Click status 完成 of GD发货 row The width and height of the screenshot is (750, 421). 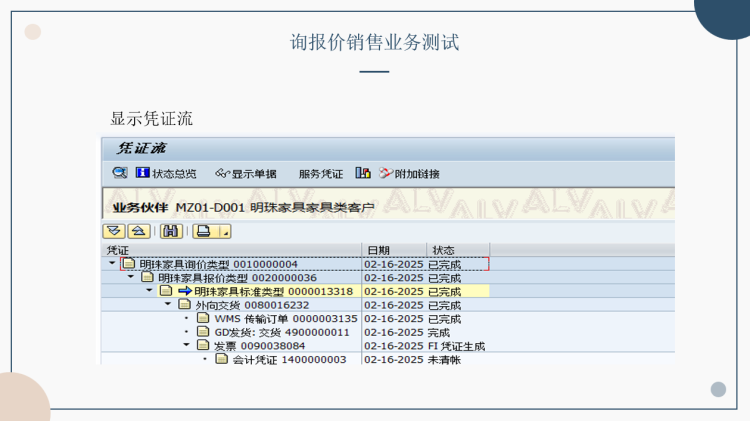[x=439, y=332]
